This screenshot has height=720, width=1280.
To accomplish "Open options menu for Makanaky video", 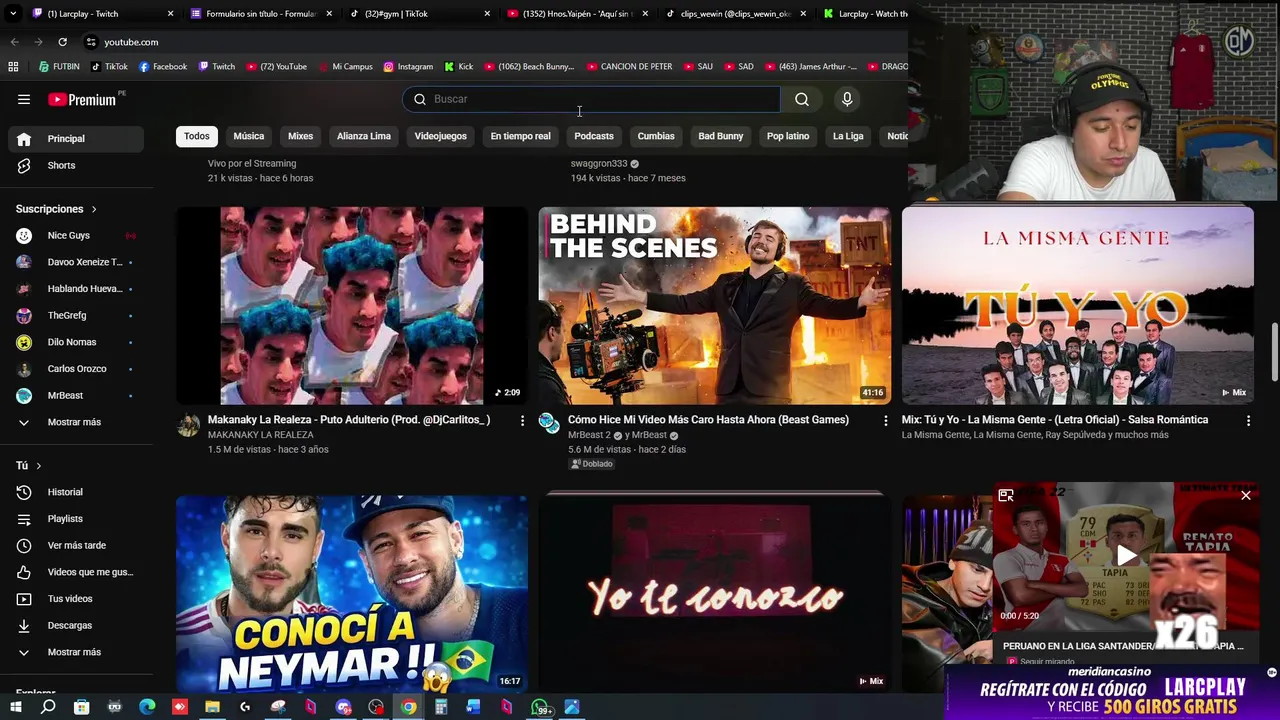I will coord(522,421).
